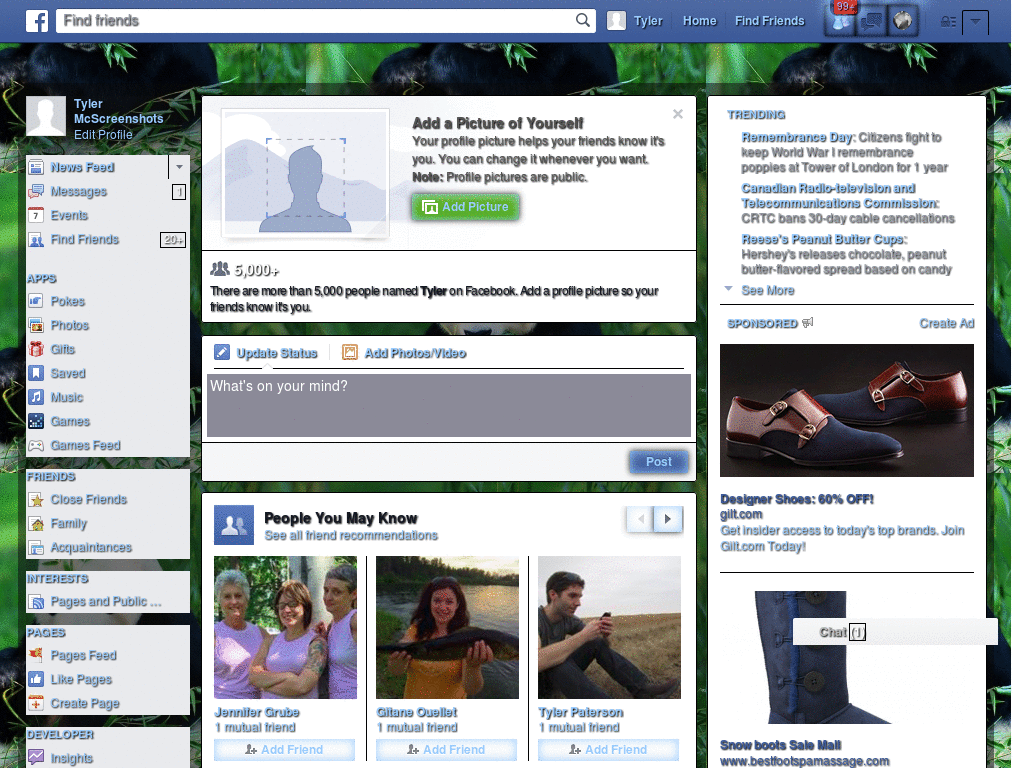Expand the News Feed options arrow

pyautogui.click(x=179, y=167)
